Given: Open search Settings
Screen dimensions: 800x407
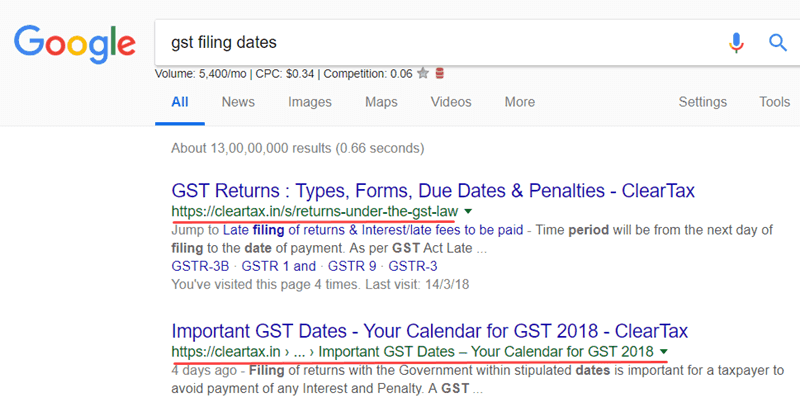Looking at the screenshot, I should pyautogui.click(x=703, y=102).
